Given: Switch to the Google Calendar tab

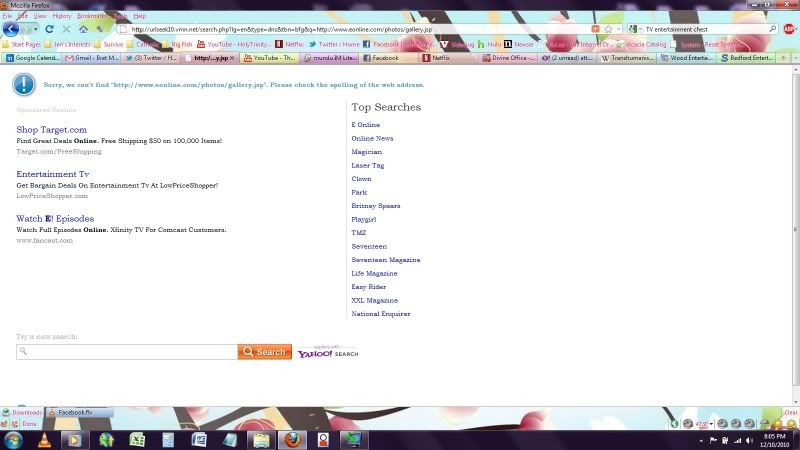Looking at the screenshot, I should pyautogui.click(x=32, y=58).
